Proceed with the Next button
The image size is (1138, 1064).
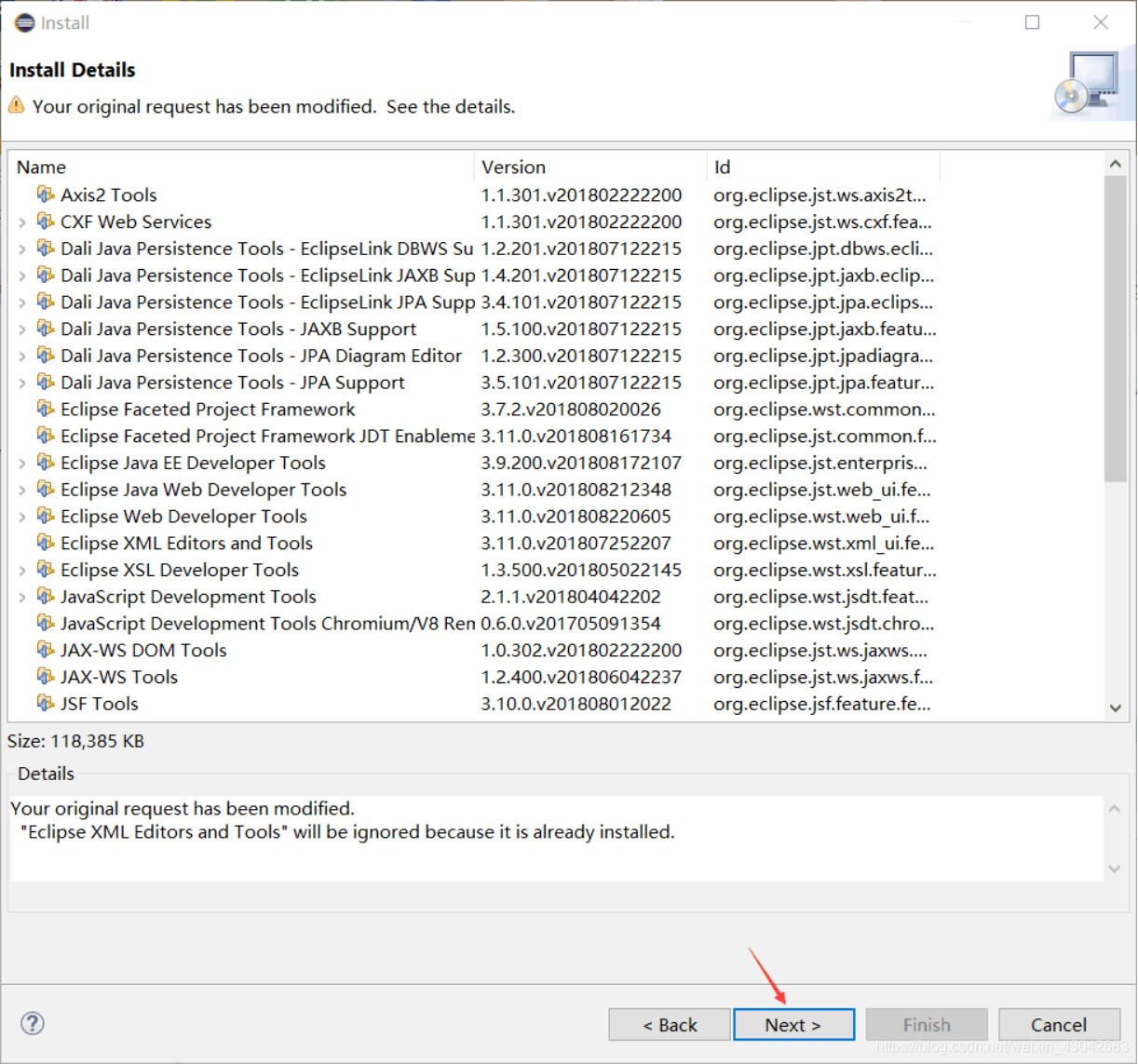793,1025
